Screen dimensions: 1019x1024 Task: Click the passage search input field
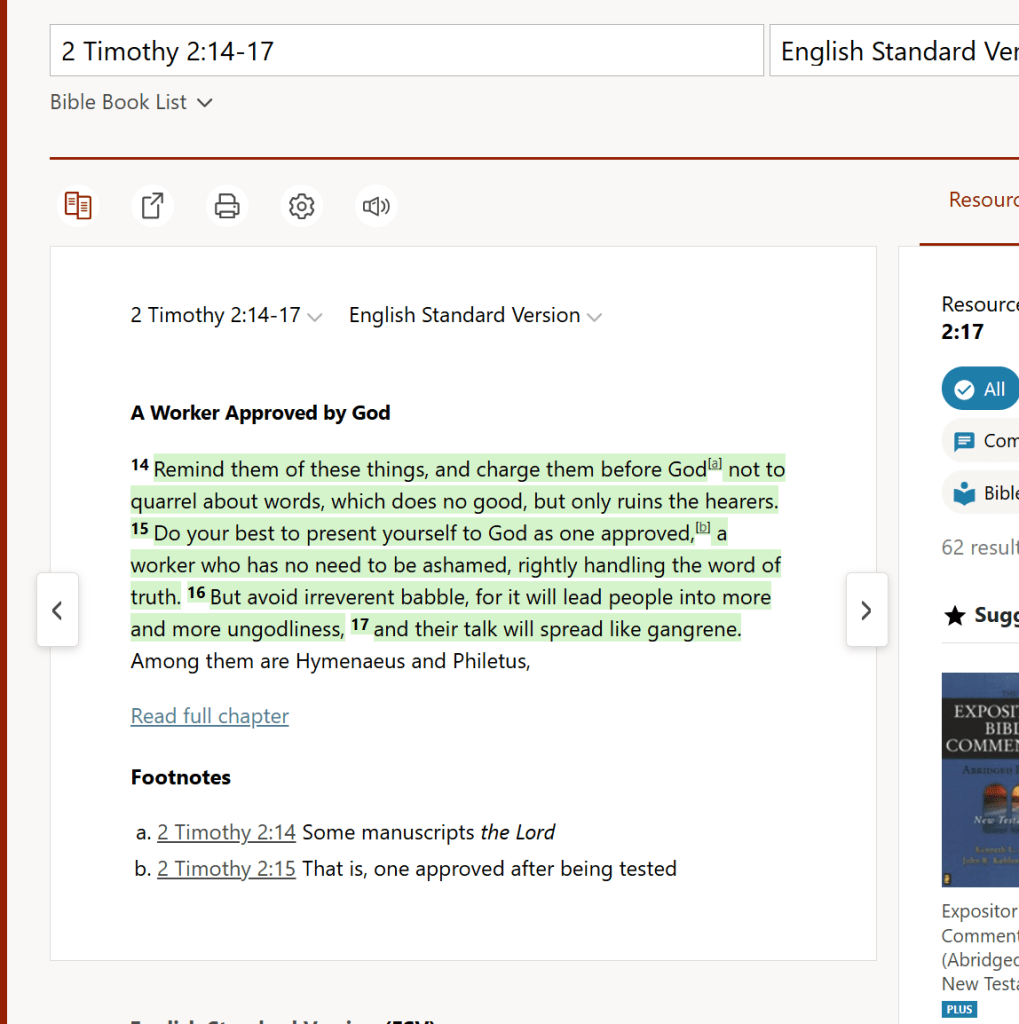point(406,51)
